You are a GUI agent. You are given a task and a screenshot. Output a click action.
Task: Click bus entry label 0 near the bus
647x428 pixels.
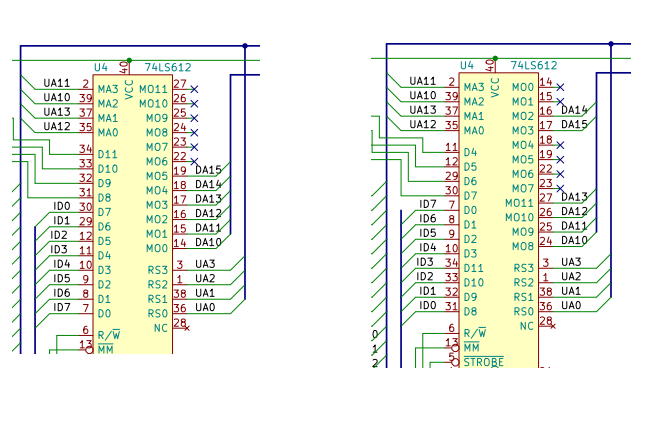pyautogui.click(x=375, y=334)
